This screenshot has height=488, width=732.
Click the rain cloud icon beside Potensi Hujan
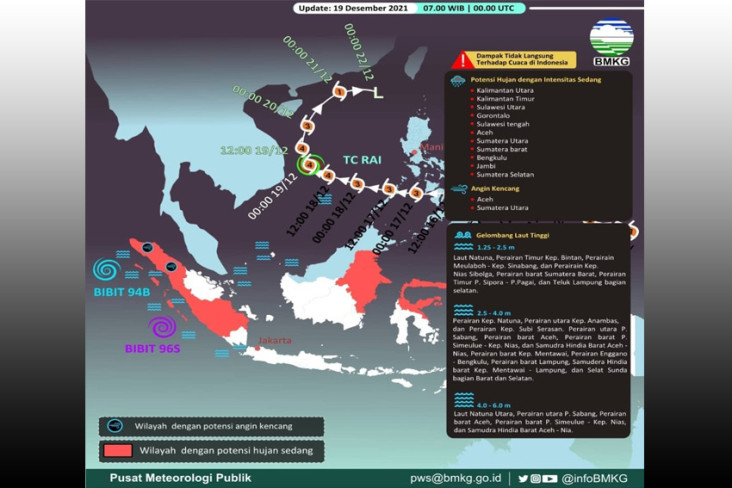(x=458, y=81)
